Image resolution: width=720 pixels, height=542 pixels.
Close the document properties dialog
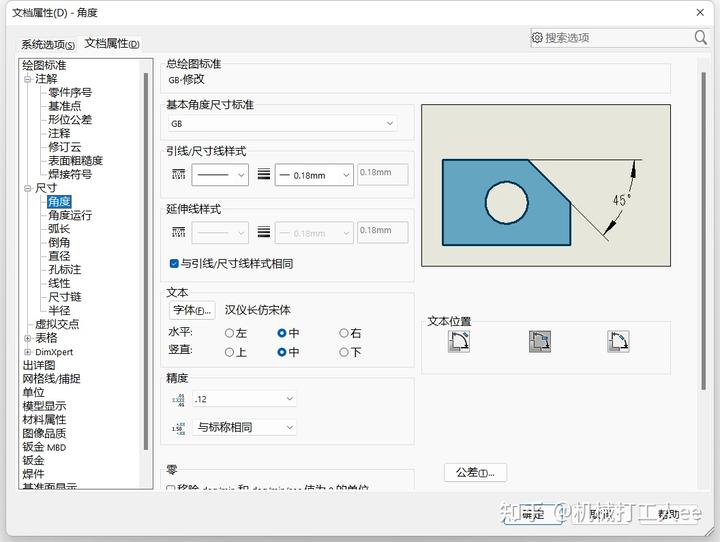700,12
